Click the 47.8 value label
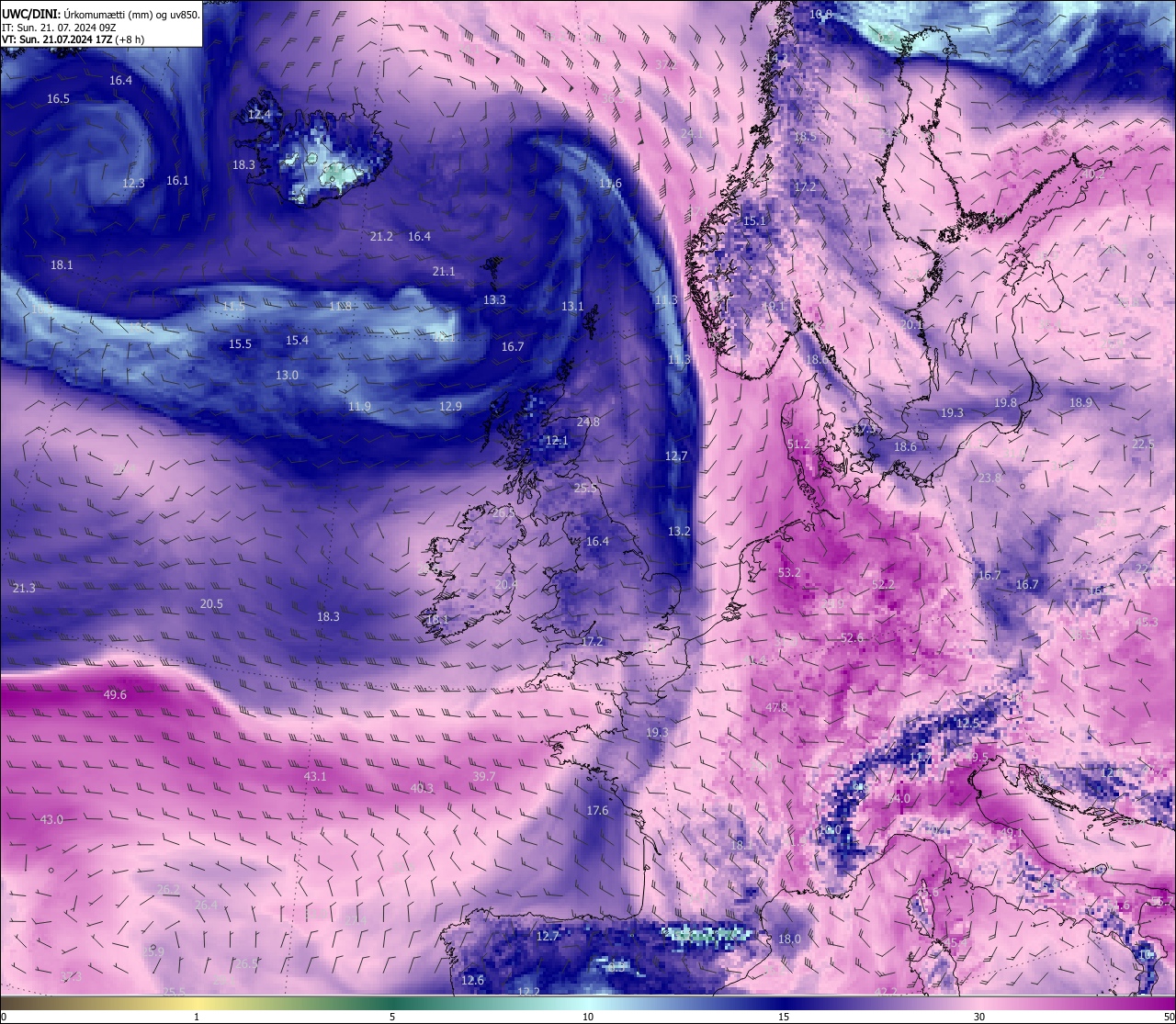1176x1024 pixels. pyautogui.click(x=776, y=707)
